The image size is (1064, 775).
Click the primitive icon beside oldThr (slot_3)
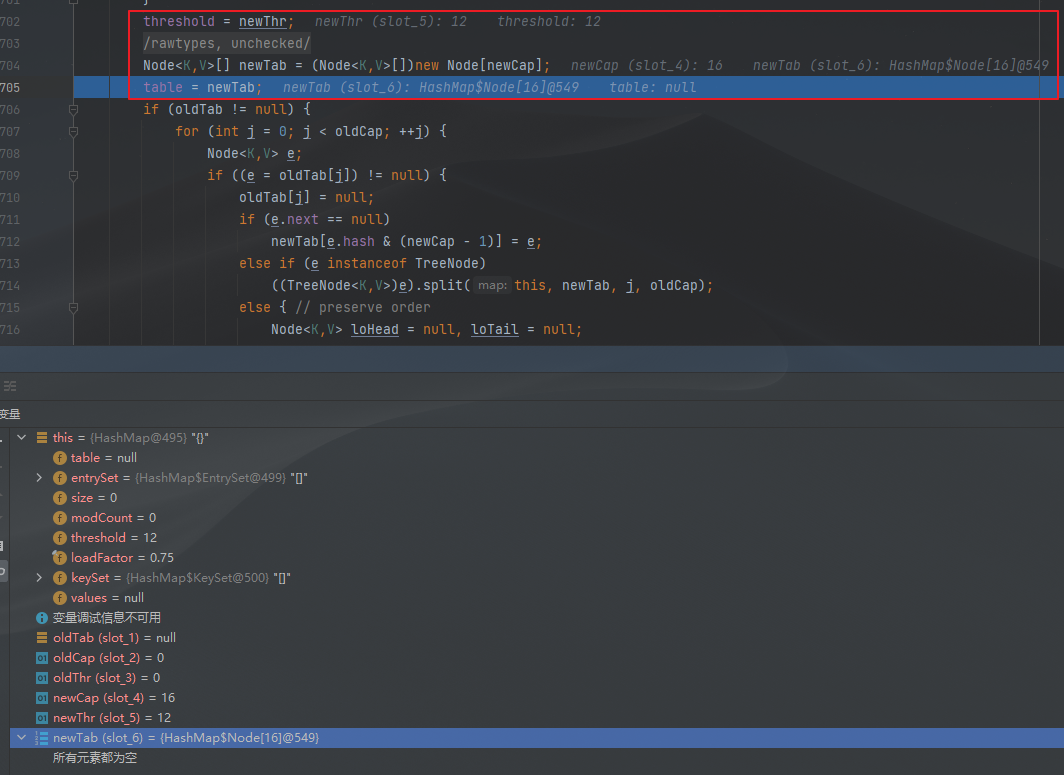(42, 678)
